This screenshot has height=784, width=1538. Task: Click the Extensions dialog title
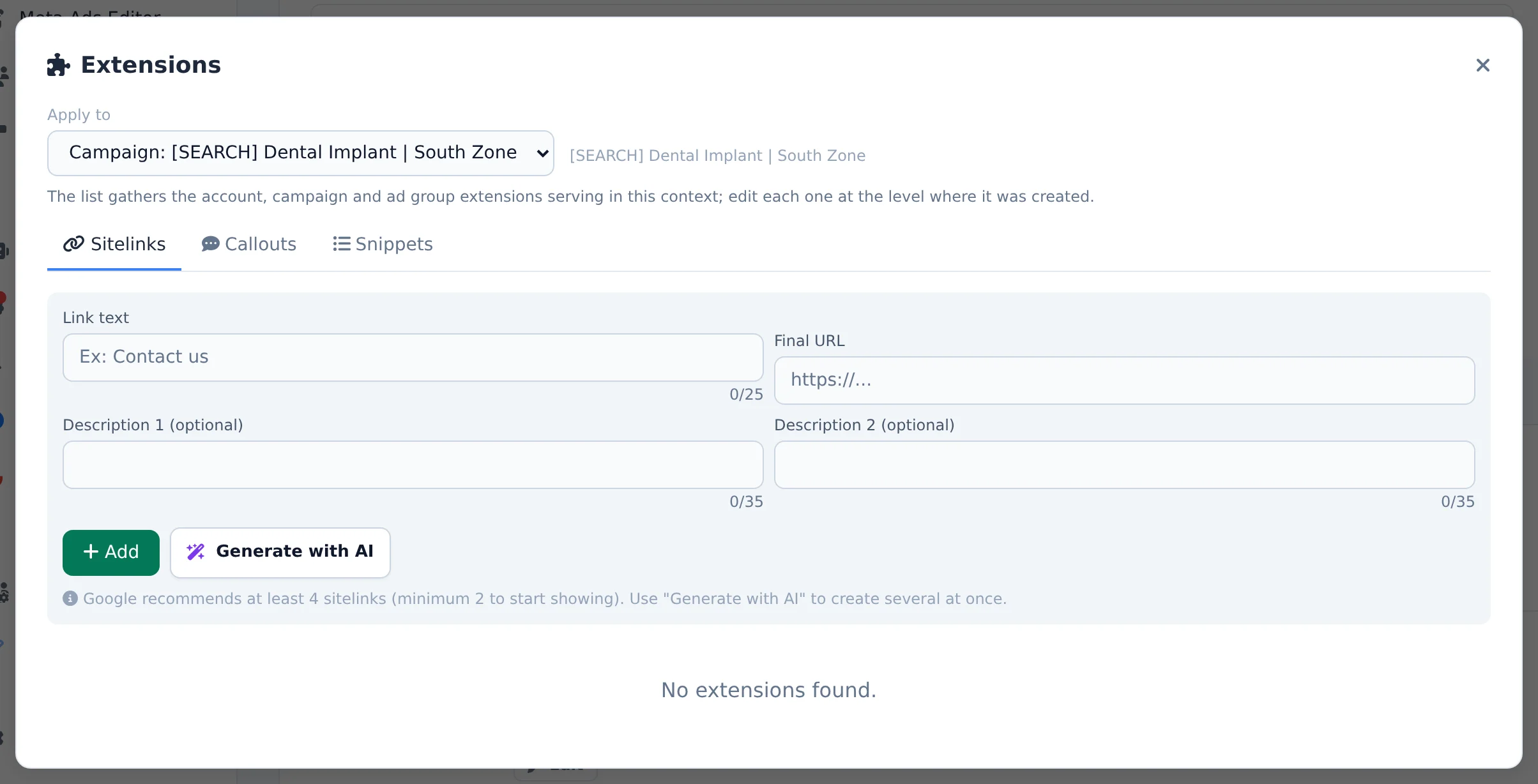click(151, 65)
